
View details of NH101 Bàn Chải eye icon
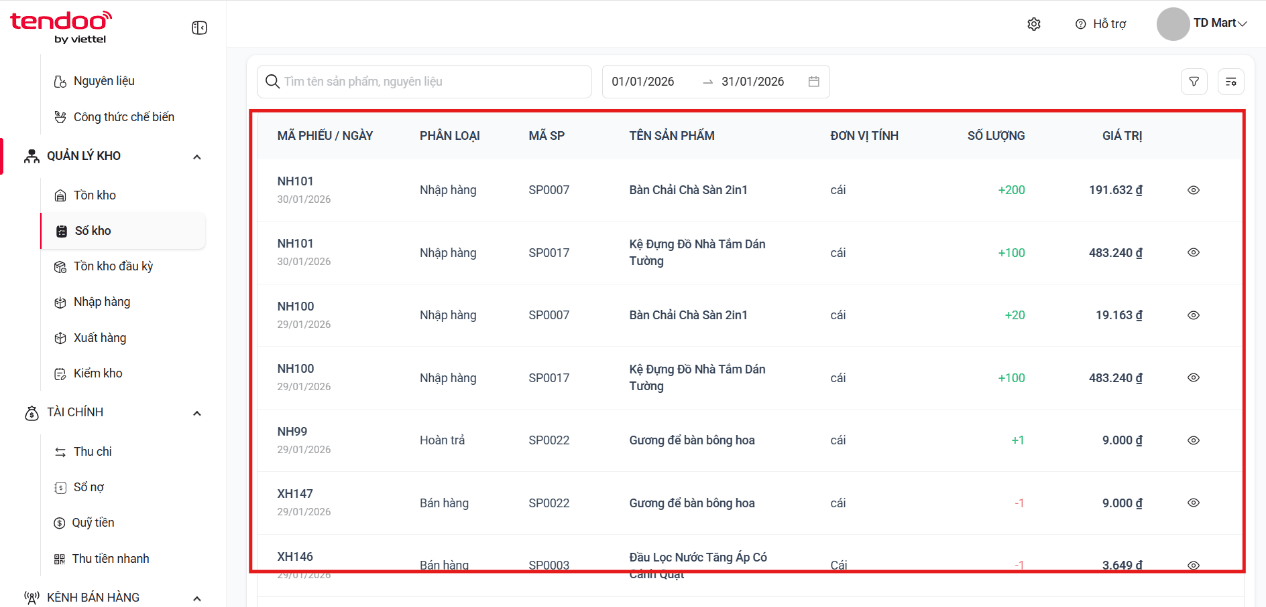click(x=1193, y=190)
